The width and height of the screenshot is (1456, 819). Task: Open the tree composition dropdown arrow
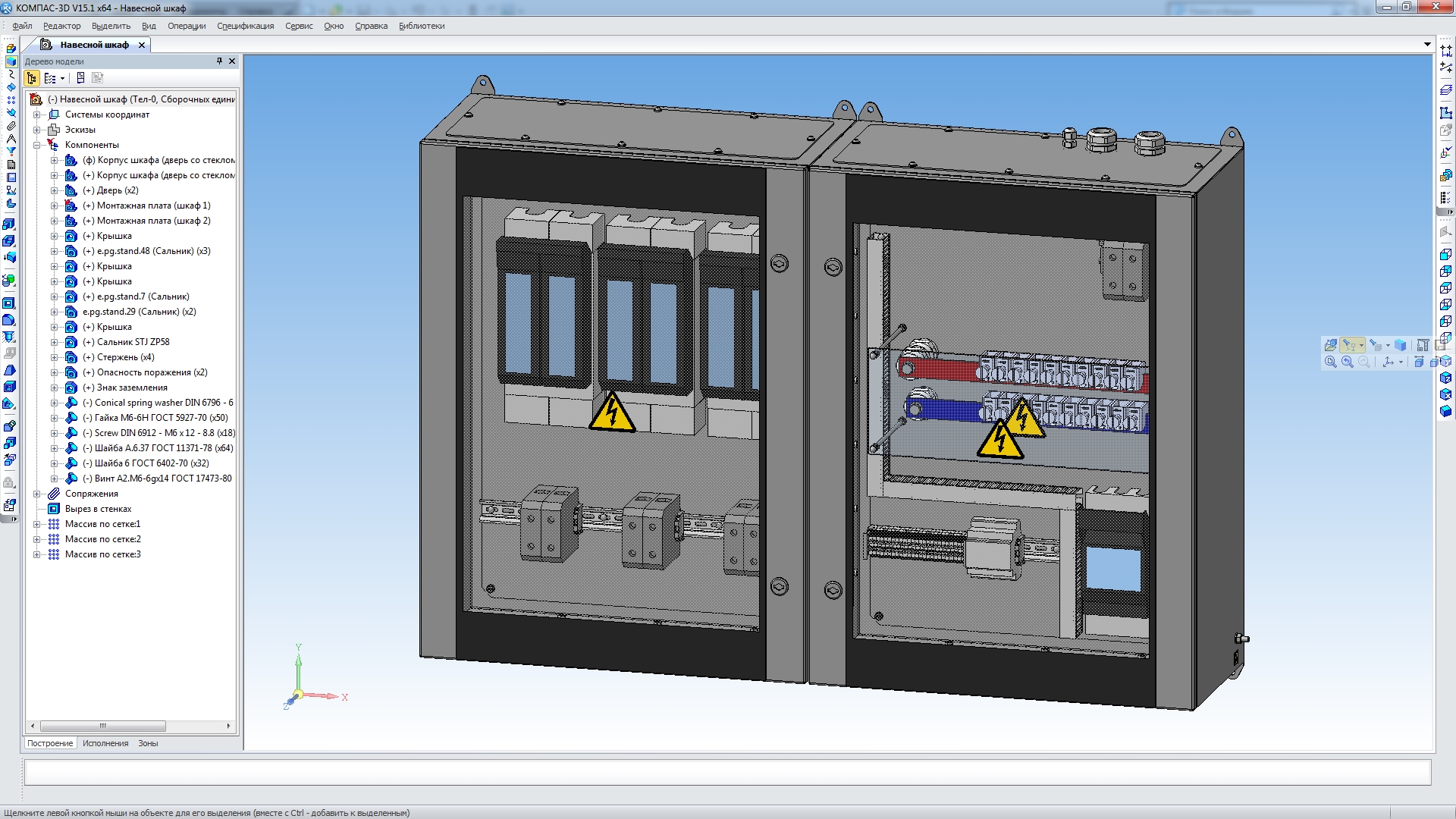[62, 78]
